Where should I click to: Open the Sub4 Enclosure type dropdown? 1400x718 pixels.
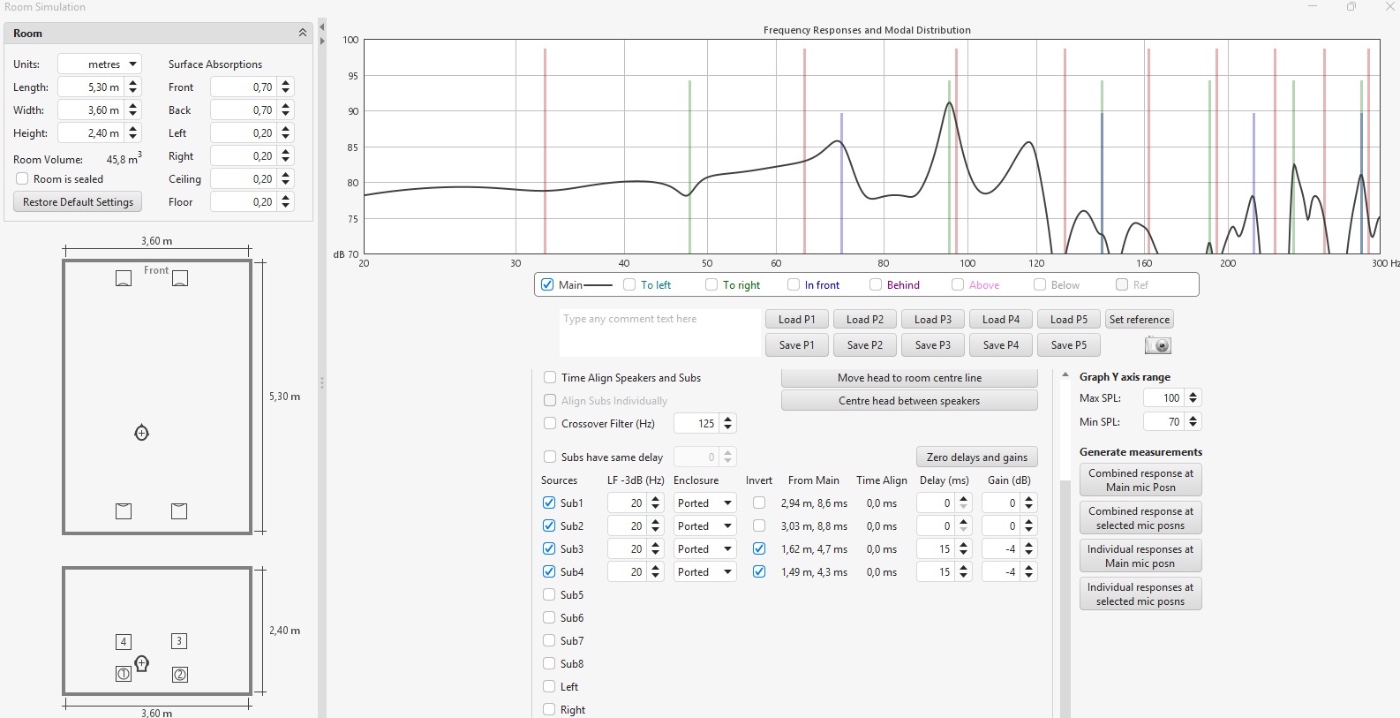pos(705,572)
